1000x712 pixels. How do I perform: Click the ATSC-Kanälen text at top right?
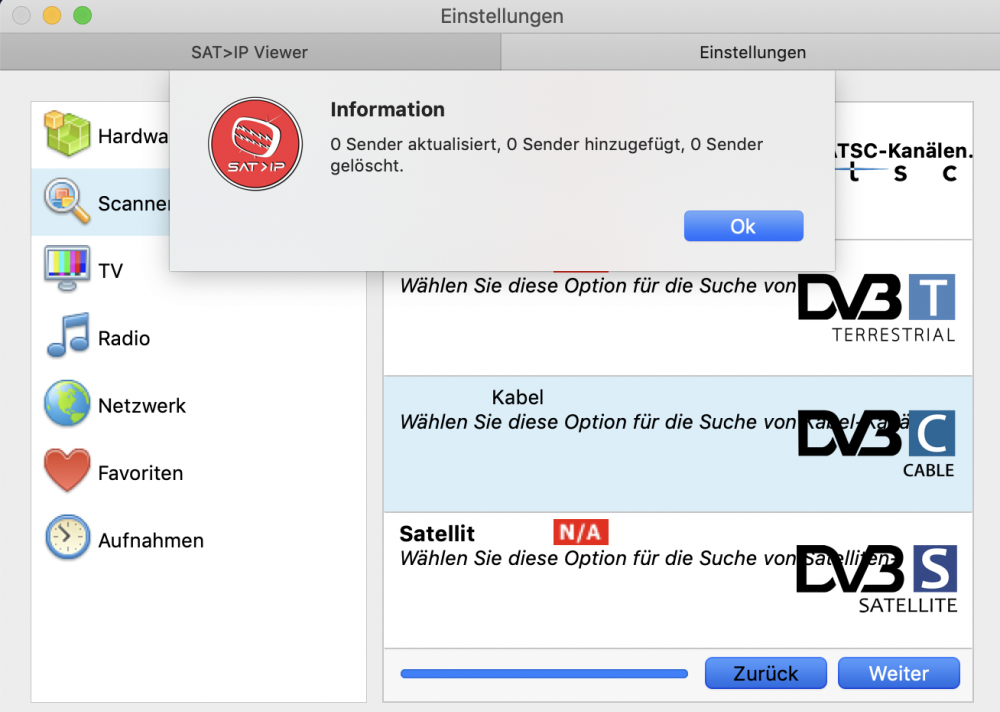(x=904, y=151)
